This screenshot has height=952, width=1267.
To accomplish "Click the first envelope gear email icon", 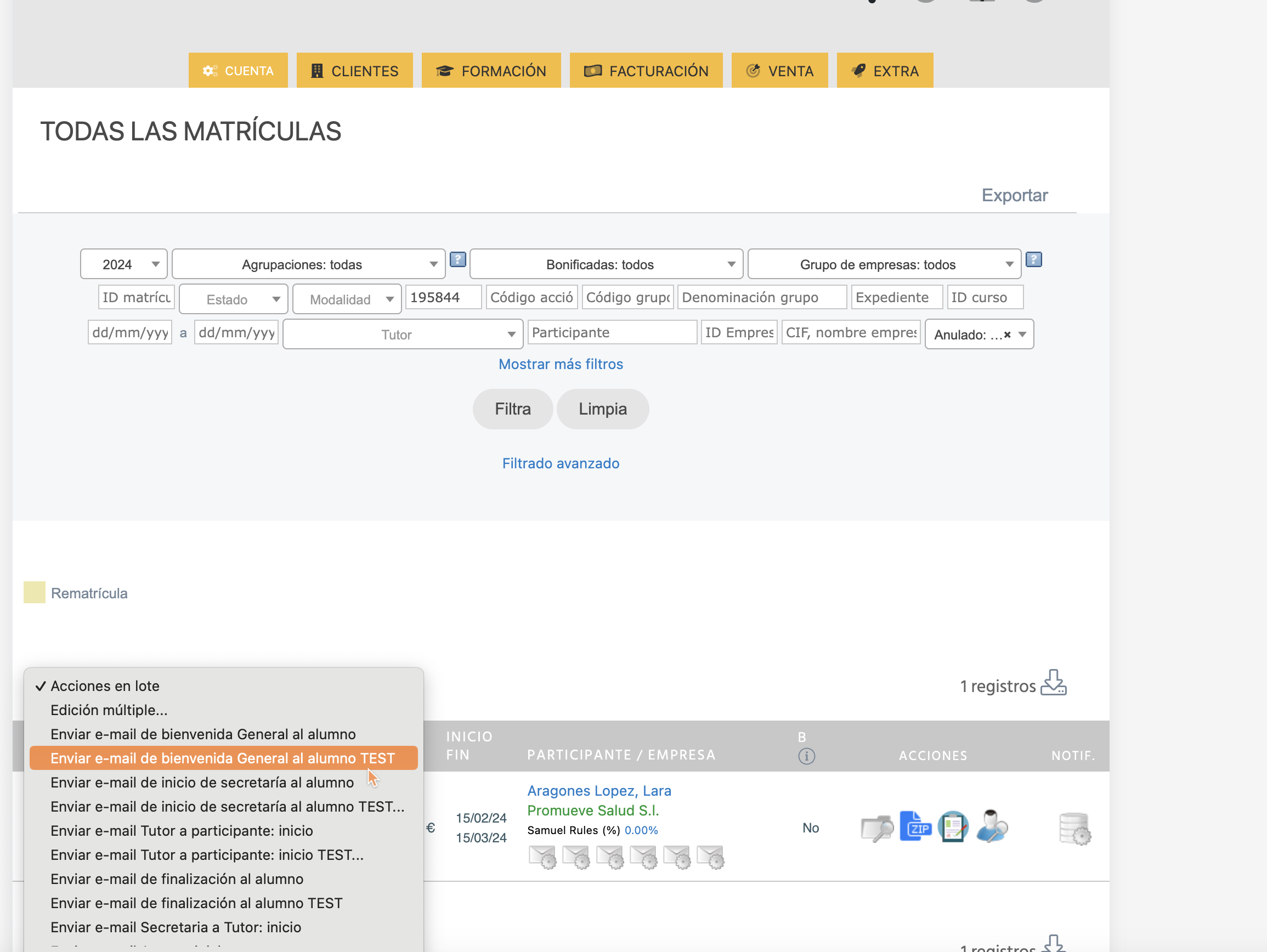I will click(542, 857).
